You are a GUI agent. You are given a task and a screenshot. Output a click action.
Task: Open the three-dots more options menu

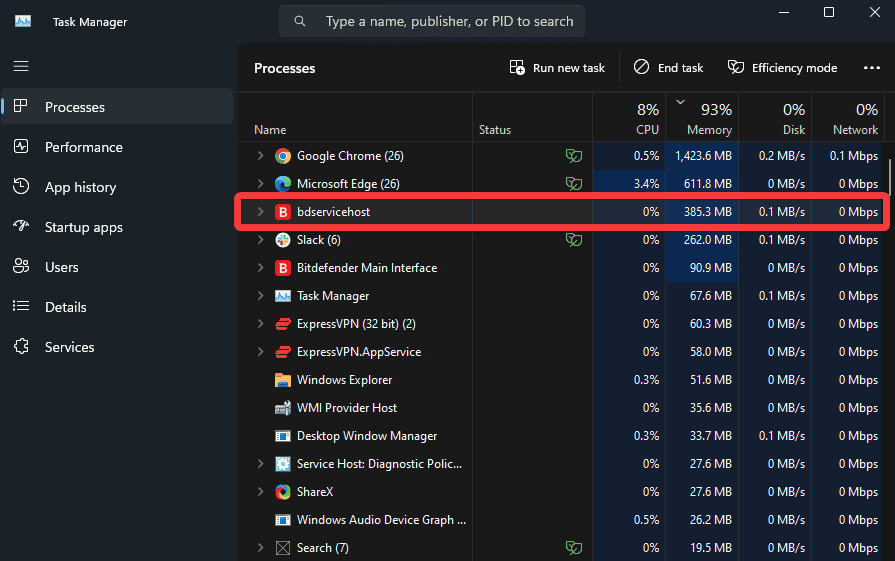click(872, 68)
